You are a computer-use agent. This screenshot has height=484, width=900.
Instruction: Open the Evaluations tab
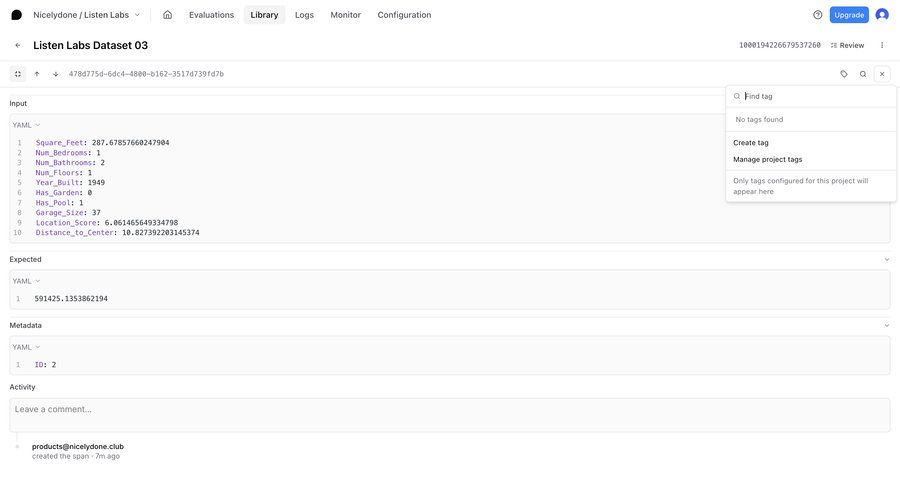tap(211, 15)
